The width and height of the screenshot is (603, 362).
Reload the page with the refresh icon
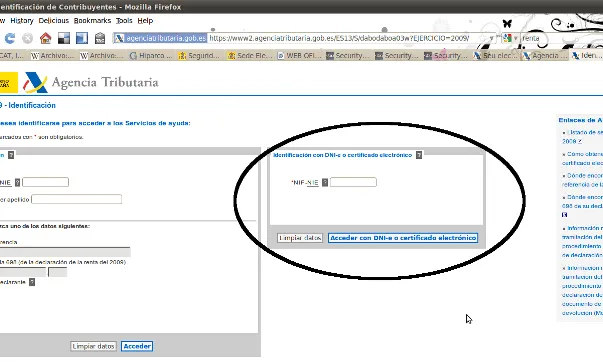click(10, 38)
